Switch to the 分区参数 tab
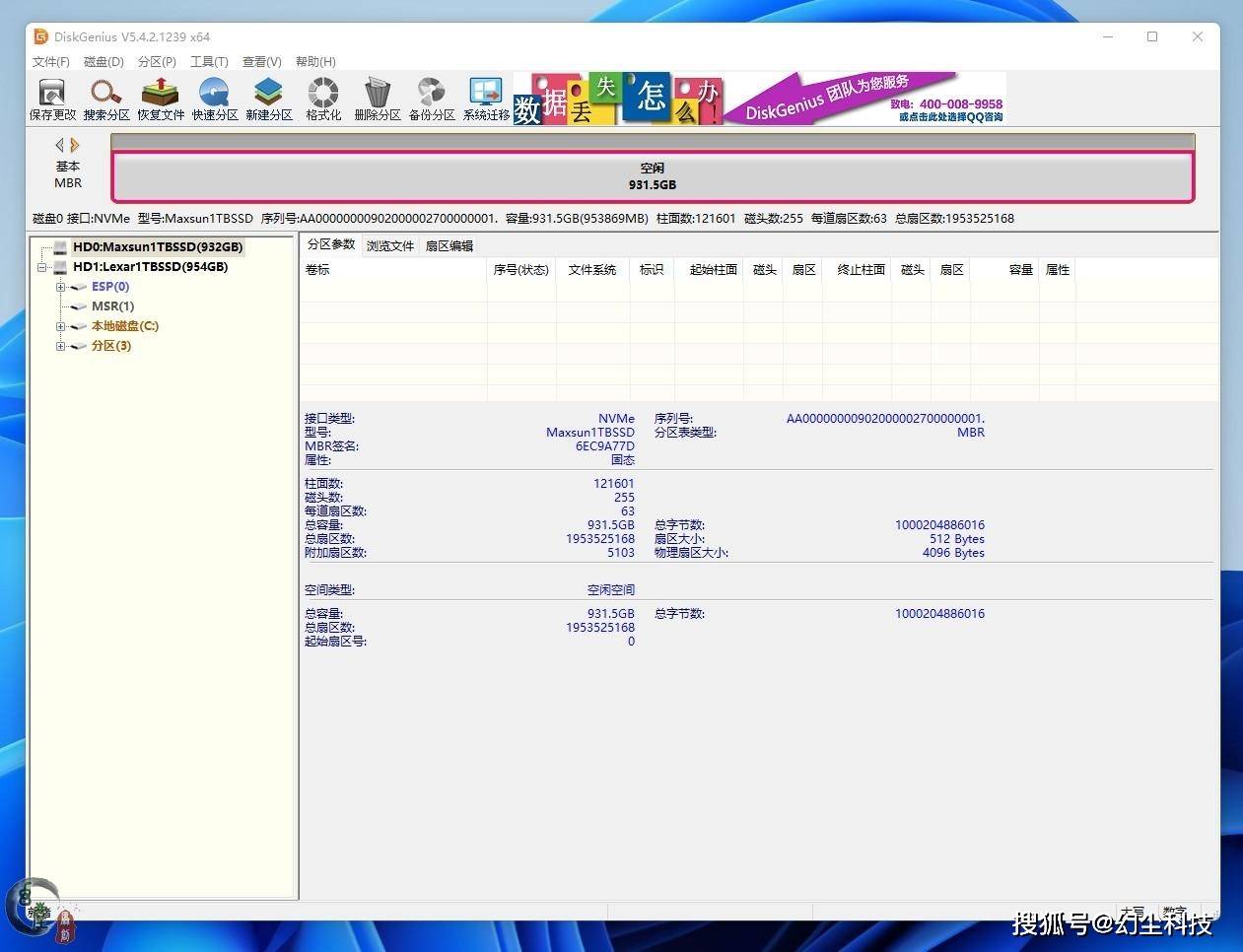The image size is (1243, 952). pos(331,244)
